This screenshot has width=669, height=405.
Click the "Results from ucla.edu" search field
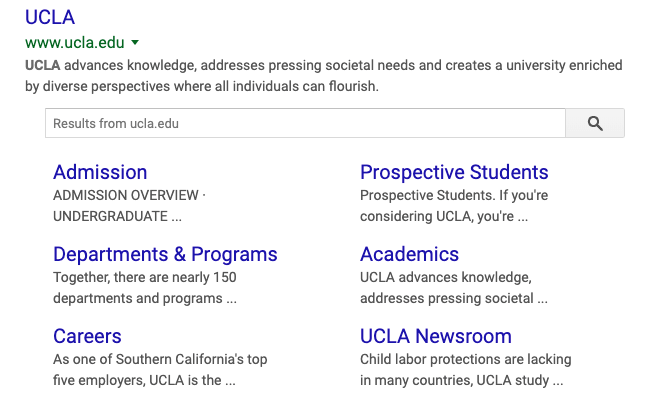[x=305, y=123]
